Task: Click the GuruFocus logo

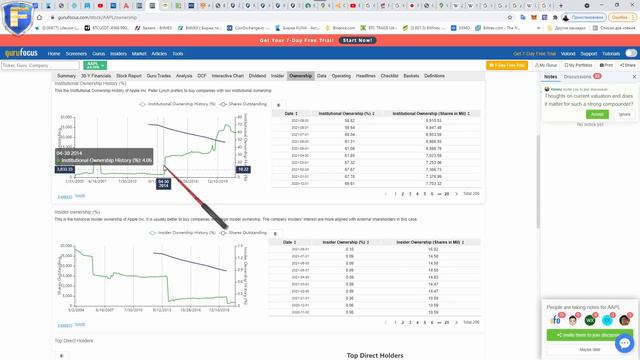Action: pos(21,53)
